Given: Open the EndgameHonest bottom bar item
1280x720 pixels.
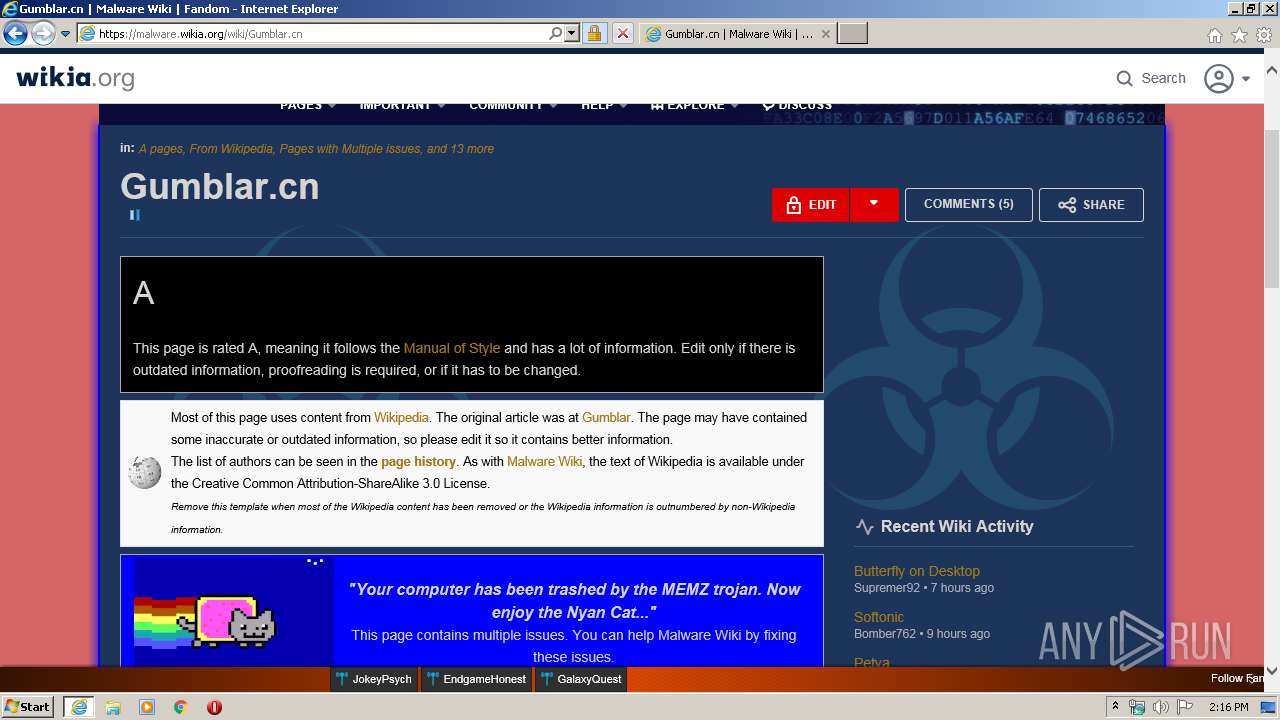Looking at the screenshot, I should pos(476,679).
